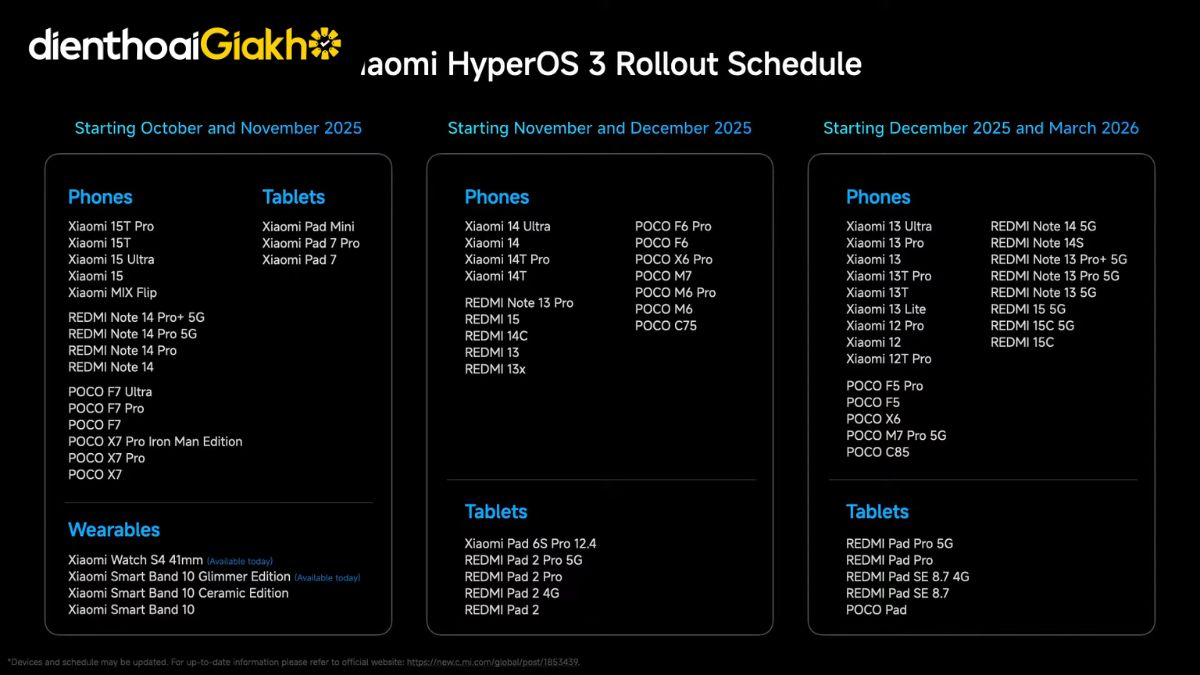Click the Xiaomi 13 Ultra entry
This screenshot has height=675, width=1200.
pos(888,227)
